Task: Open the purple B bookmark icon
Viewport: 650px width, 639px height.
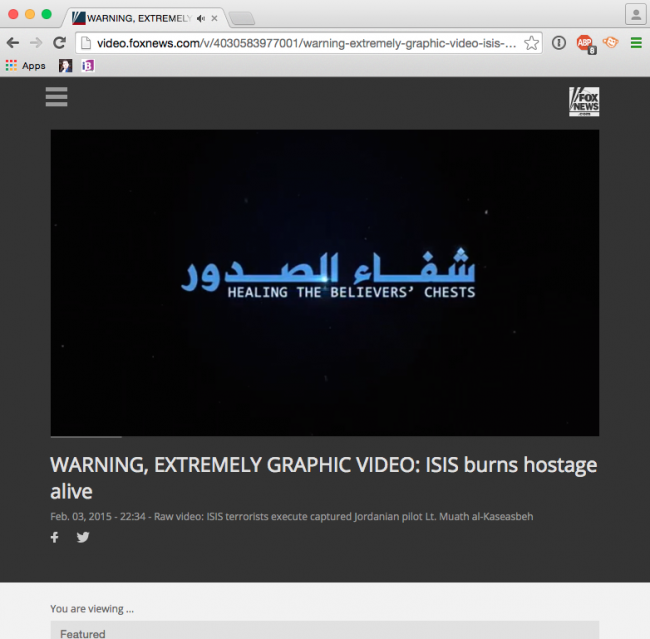Action: tap(87, 66)
